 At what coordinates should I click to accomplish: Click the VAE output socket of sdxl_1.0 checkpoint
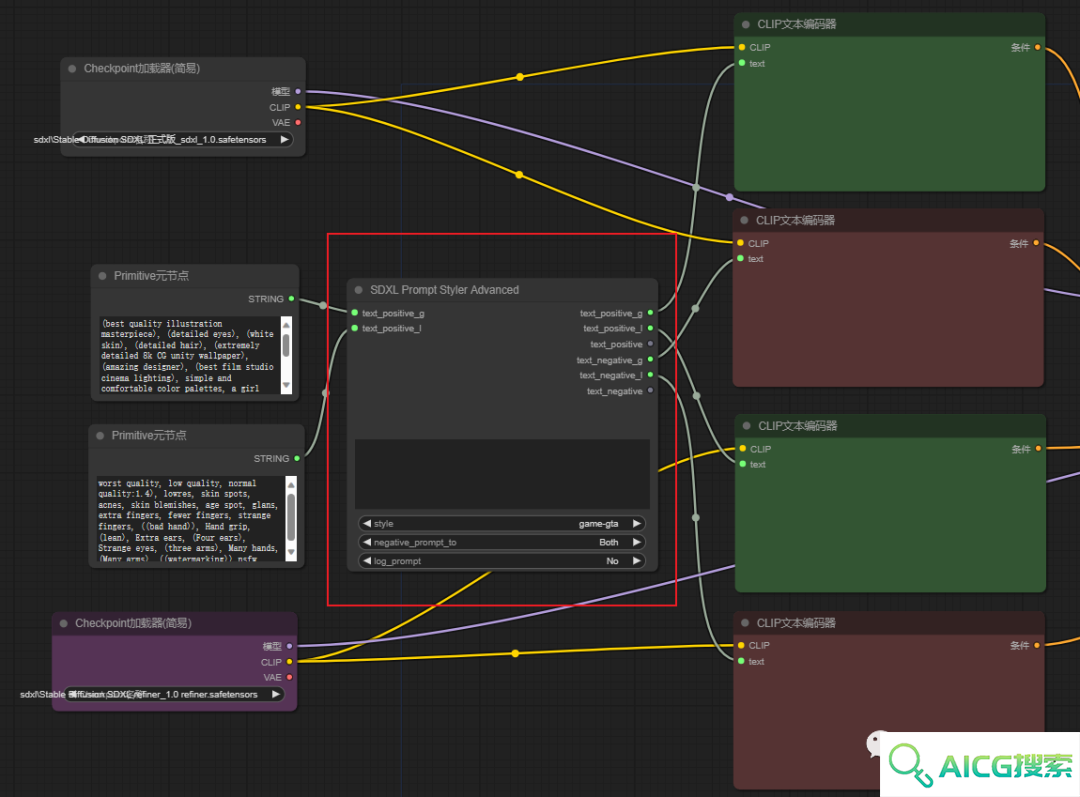click(x=298, y=123)
